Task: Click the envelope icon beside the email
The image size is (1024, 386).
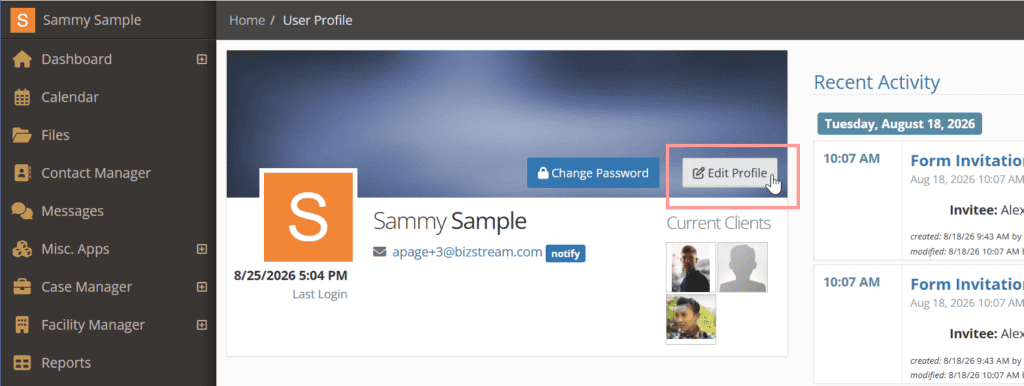Action: click(379, 252)
